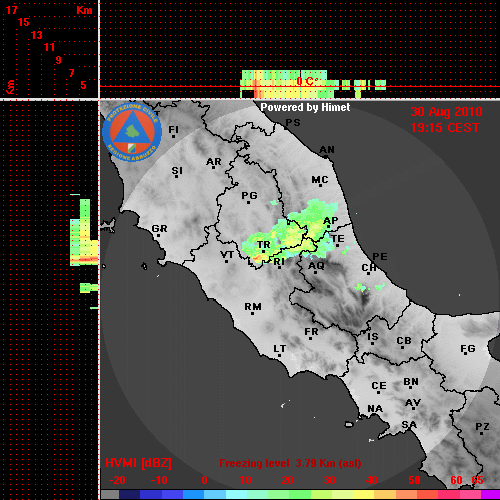500x500 pixels.
Task: Click the PS label on the coast
Action: pyautogui.click(x=293, y=123)
